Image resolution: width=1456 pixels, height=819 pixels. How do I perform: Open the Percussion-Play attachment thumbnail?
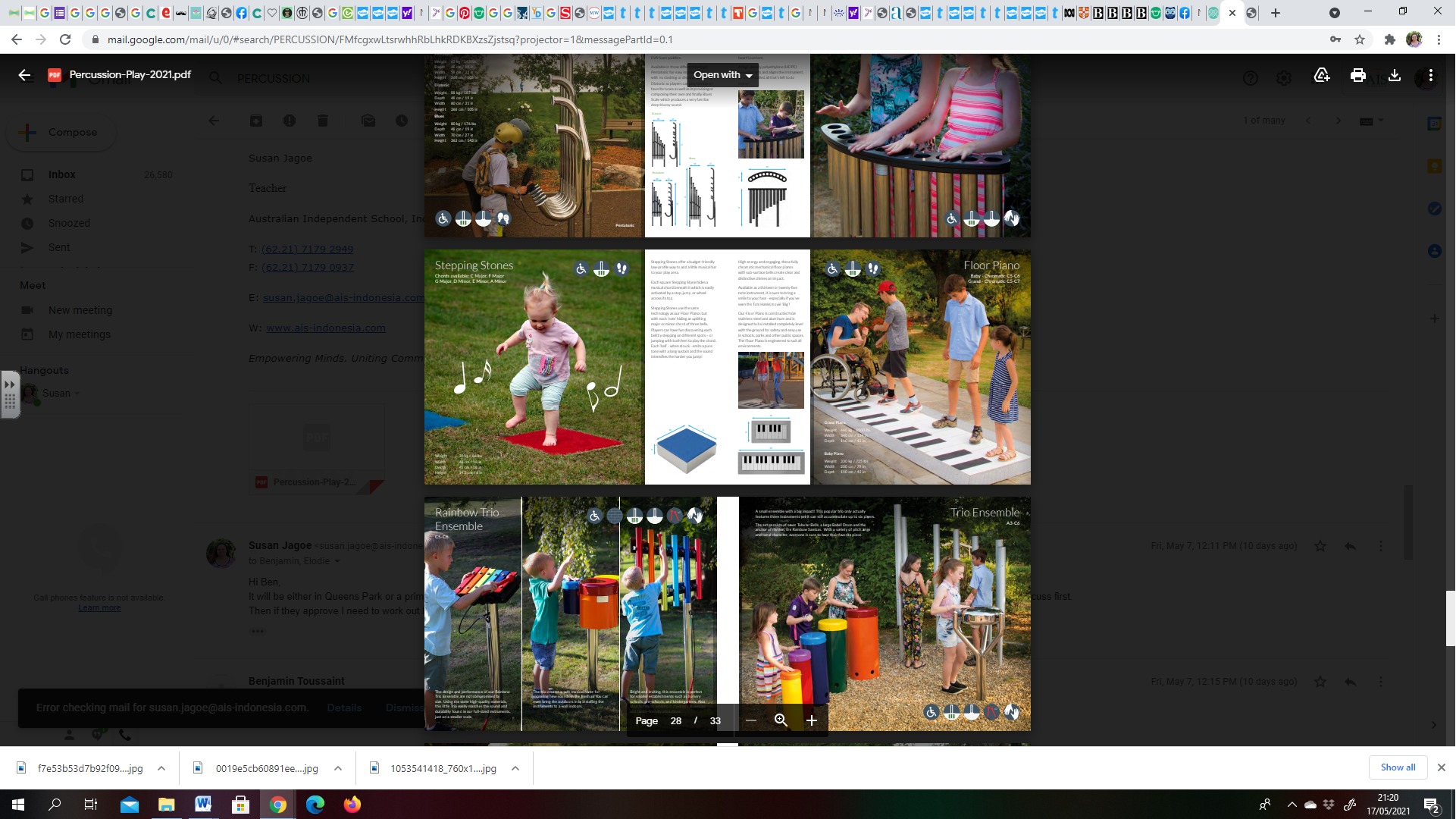pyautogui.click(x=317, y=450)
